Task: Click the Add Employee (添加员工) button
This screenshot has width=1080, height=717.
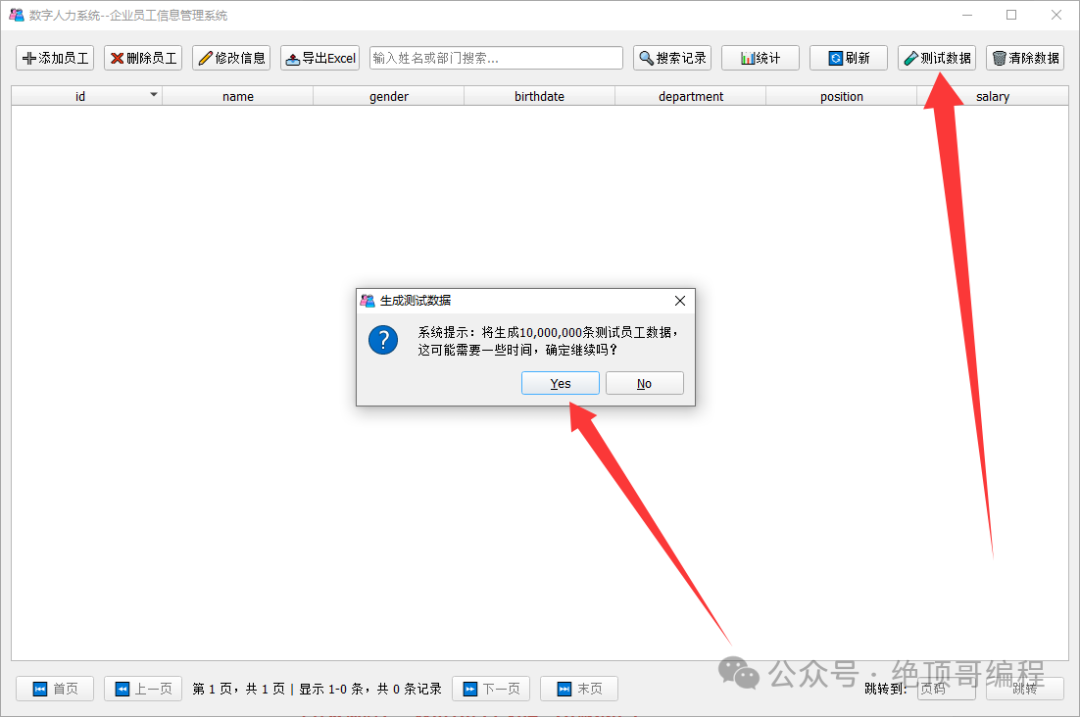Action: click(55, 58)
